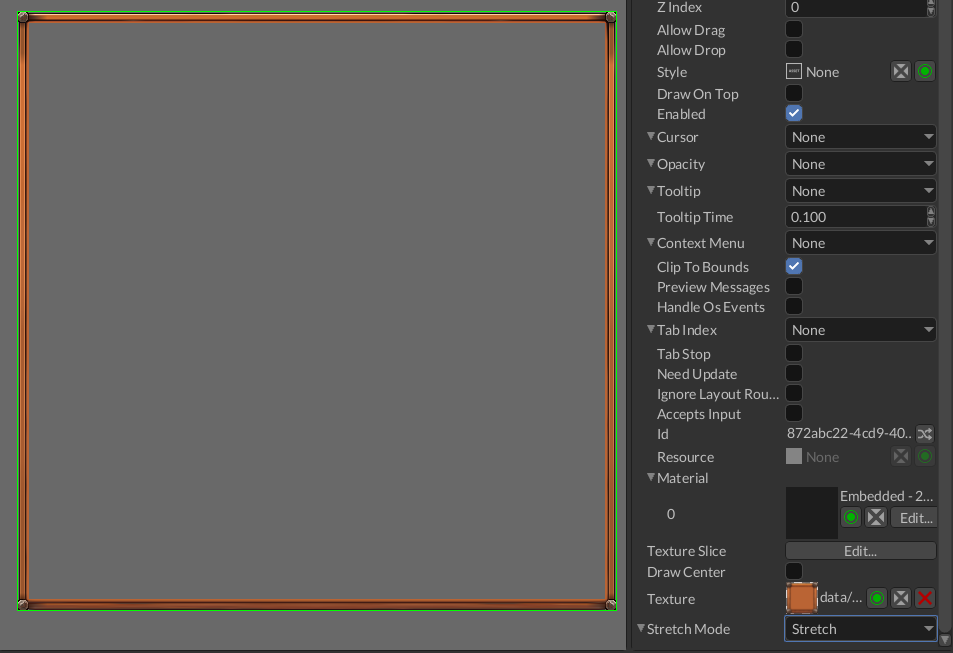Click the orange Texture preview swatch
This screenshot has width=953, height=653.
tap(802, 598)
